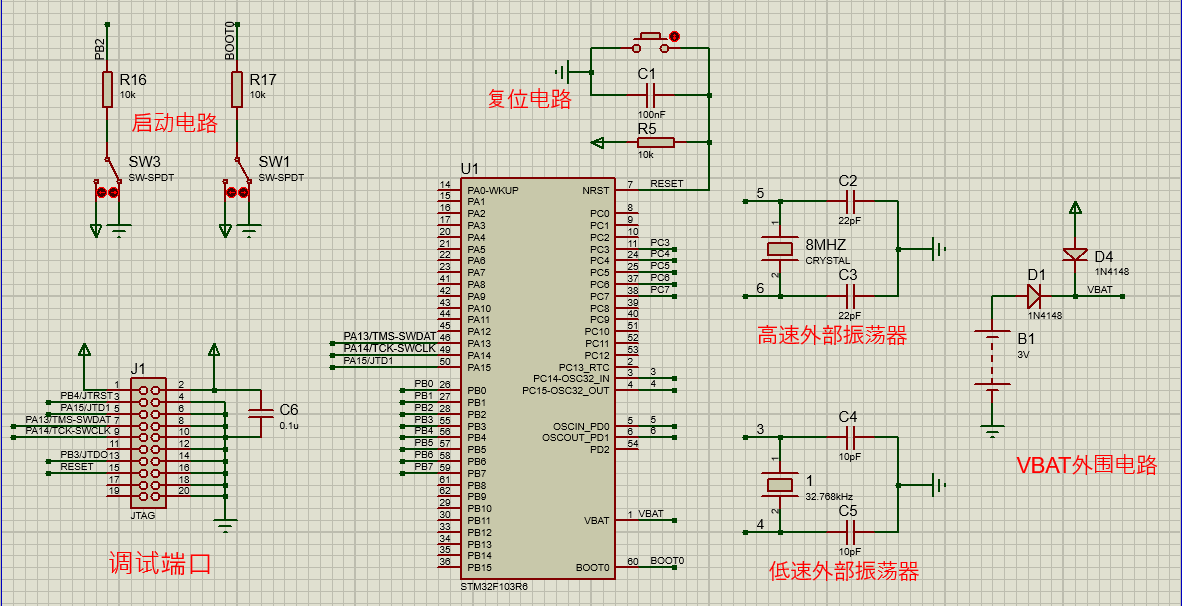This screenshot has height=606, width=1182.
Task: Click the ground symbol below battery B1
Action: pos(994,433)
